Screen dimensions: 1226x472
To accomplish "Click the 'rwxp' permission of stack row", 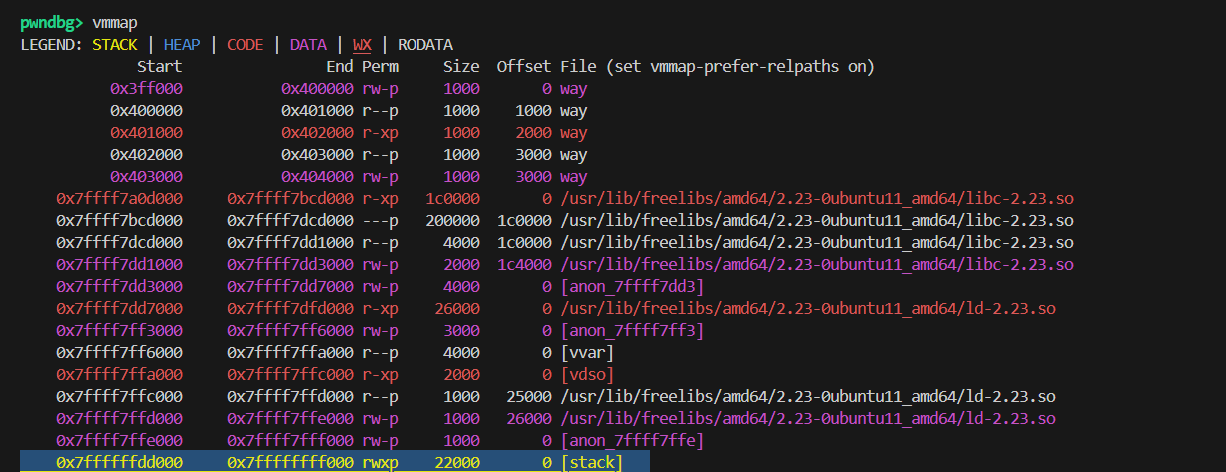I will [380, 462].
